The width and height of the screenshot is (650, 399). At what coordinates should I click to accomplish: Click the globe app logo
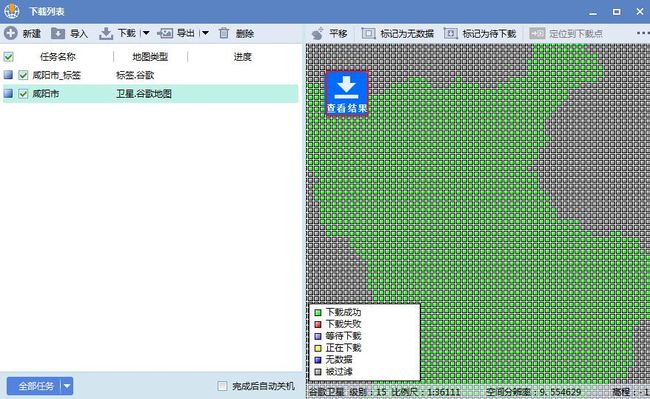[x=12, y=11]
